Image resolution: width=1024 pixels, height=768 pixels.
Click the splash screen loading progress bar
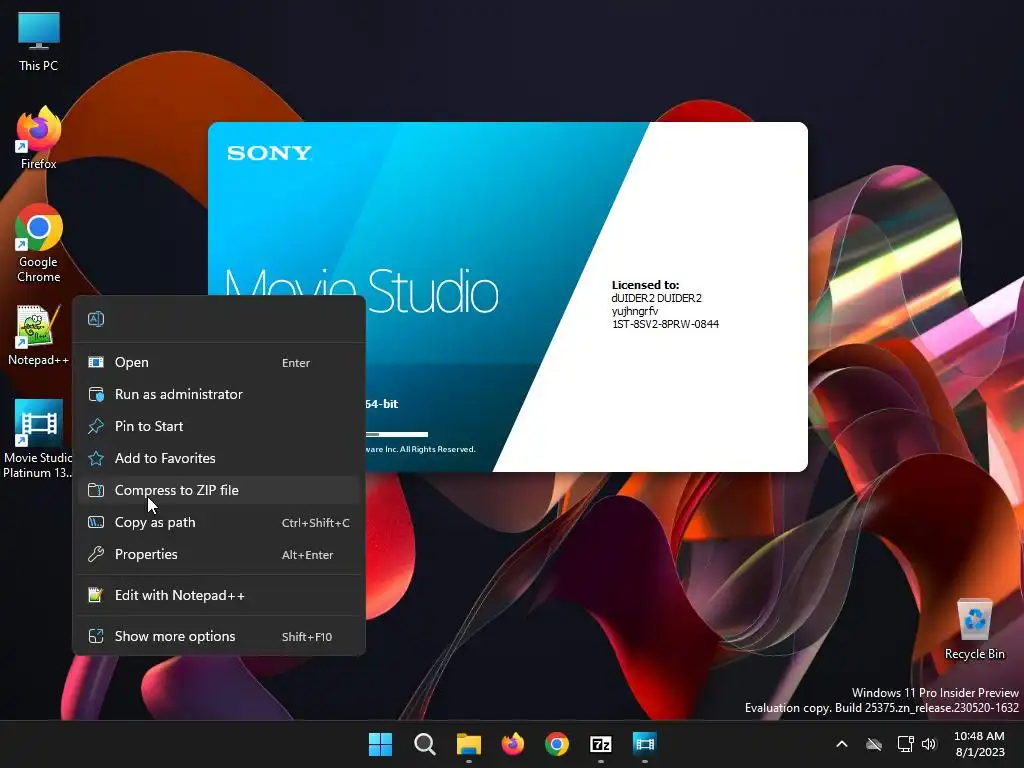396,434
